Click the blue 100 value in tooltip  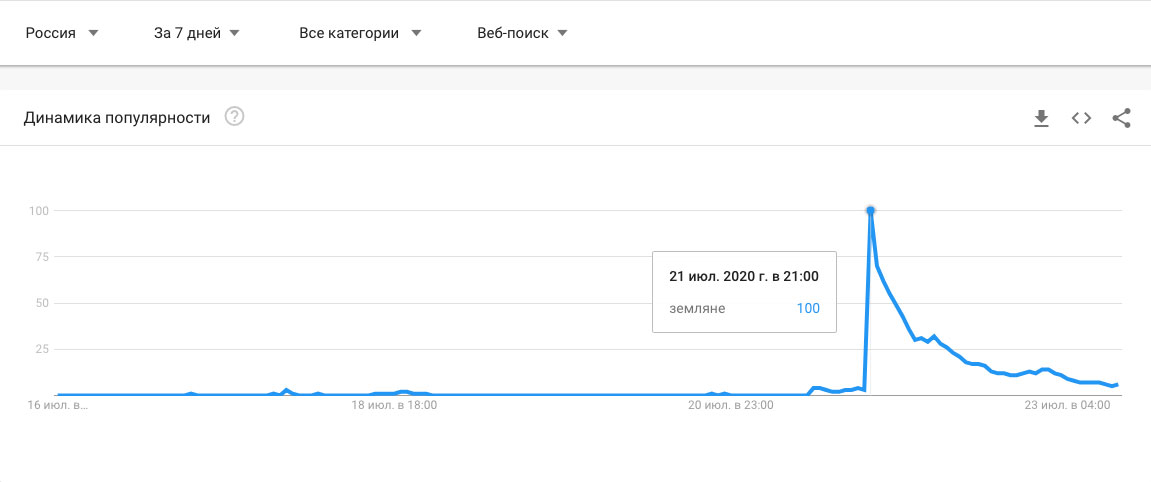tap(807, 308)
